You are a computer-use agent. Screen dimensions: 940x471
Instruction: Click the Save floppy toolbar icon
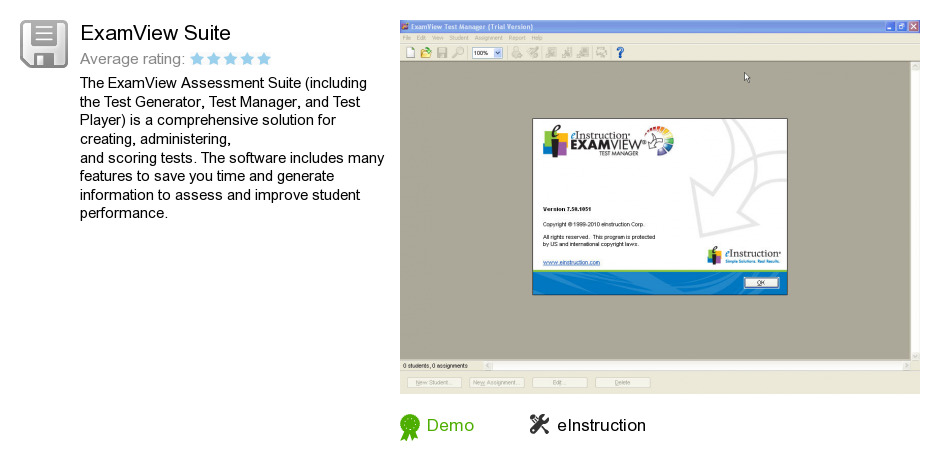(x=442, y=53)
